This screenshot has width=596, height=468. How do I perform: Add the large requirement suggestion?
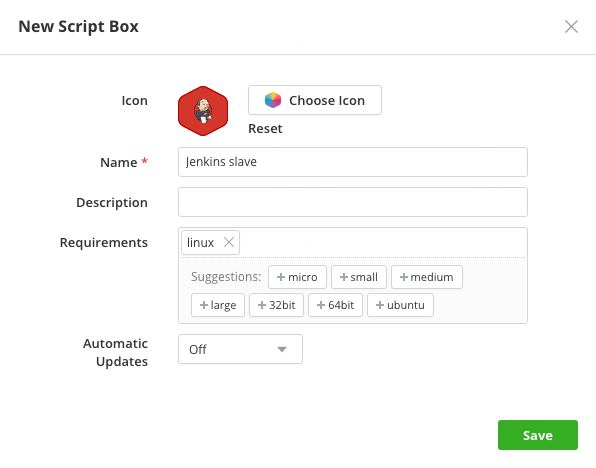point(218,305)
